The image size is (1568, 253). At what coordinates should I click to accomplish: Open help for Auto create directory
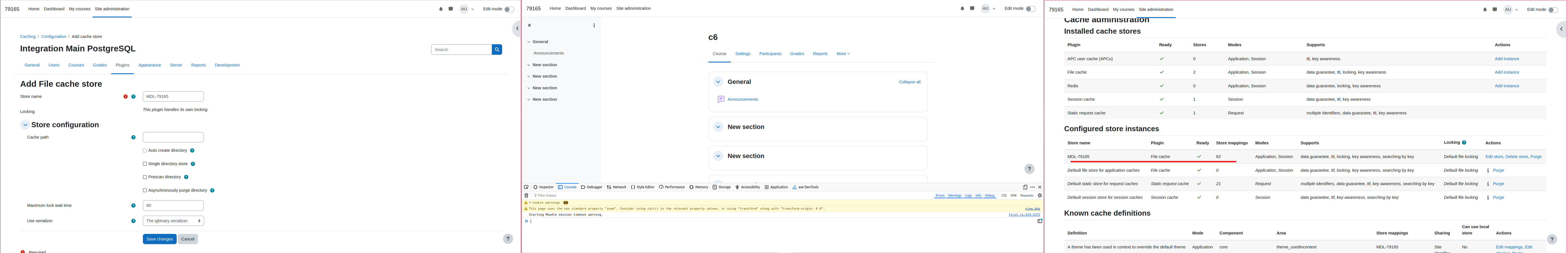coord(192,151)
